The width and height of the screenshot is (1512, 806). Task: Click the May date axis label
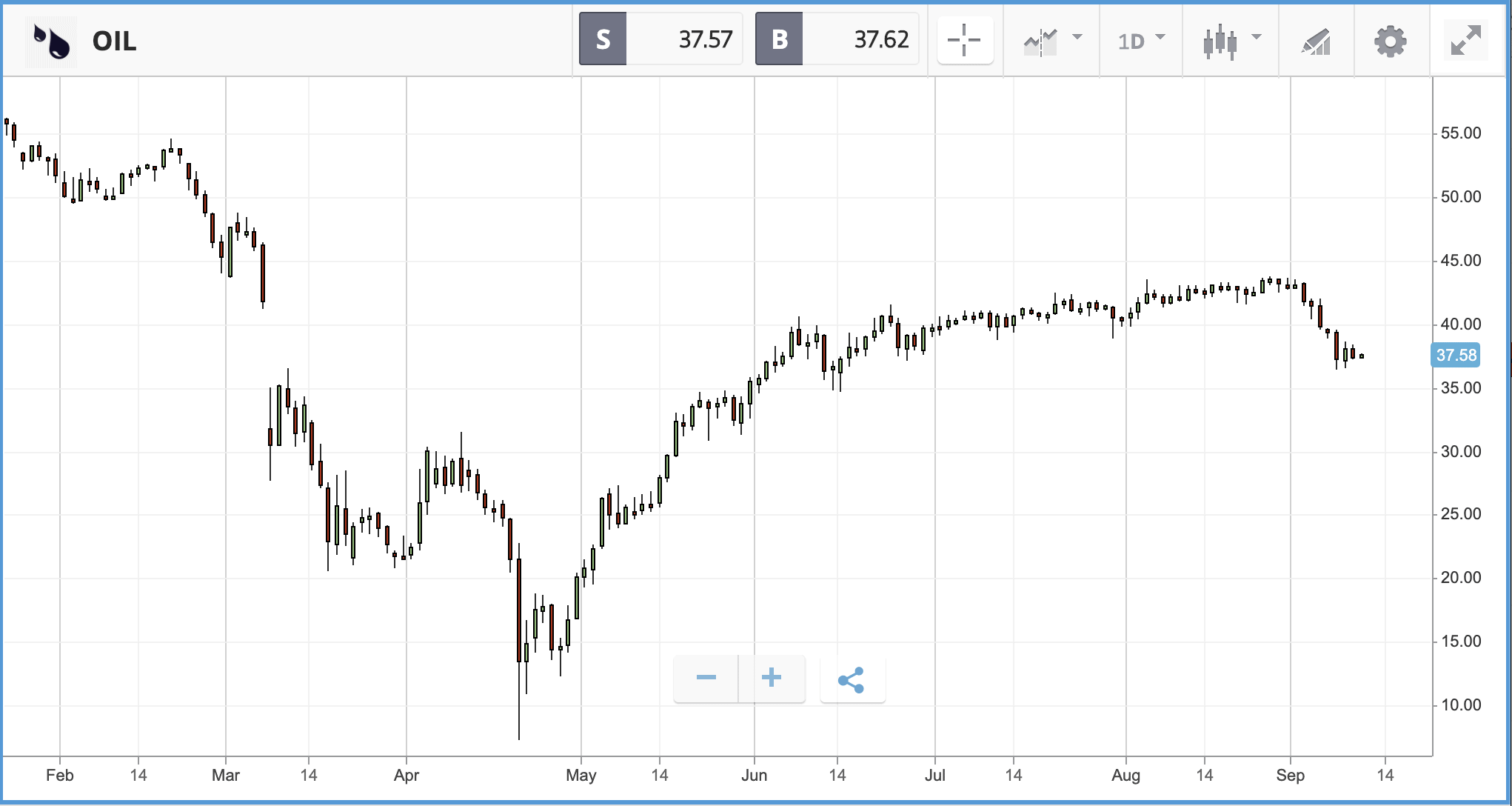click(x=581, y=776)
